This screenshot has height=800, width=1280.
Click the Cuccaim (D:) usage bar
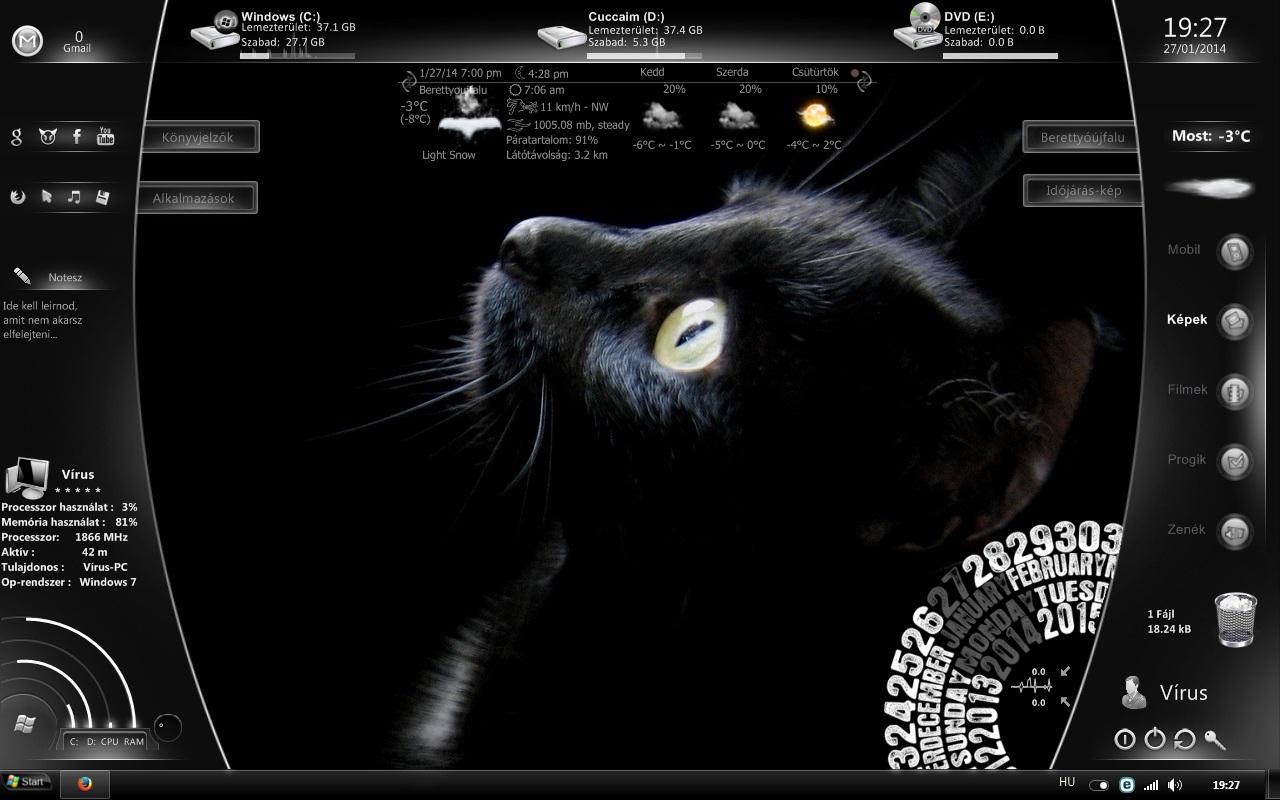[x=644, y=55]
